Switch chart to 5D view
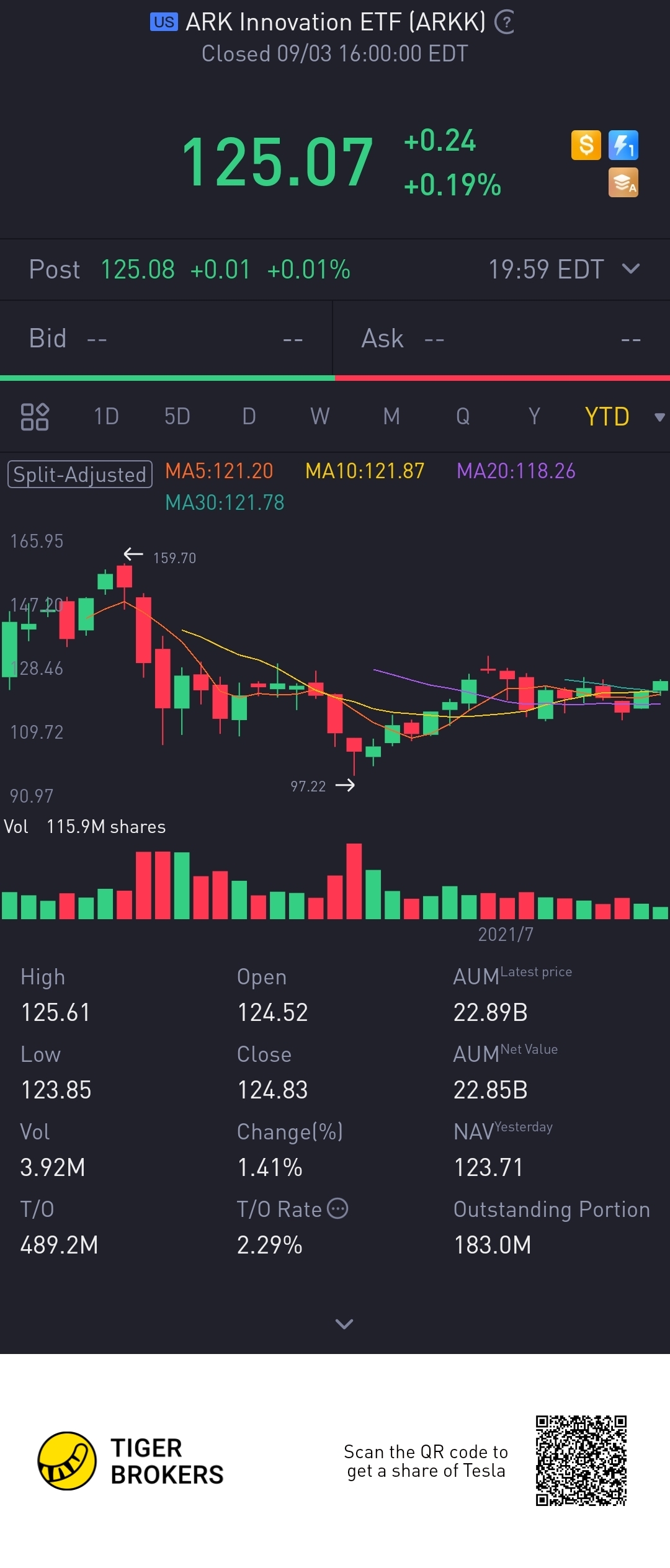 (177, 416)
